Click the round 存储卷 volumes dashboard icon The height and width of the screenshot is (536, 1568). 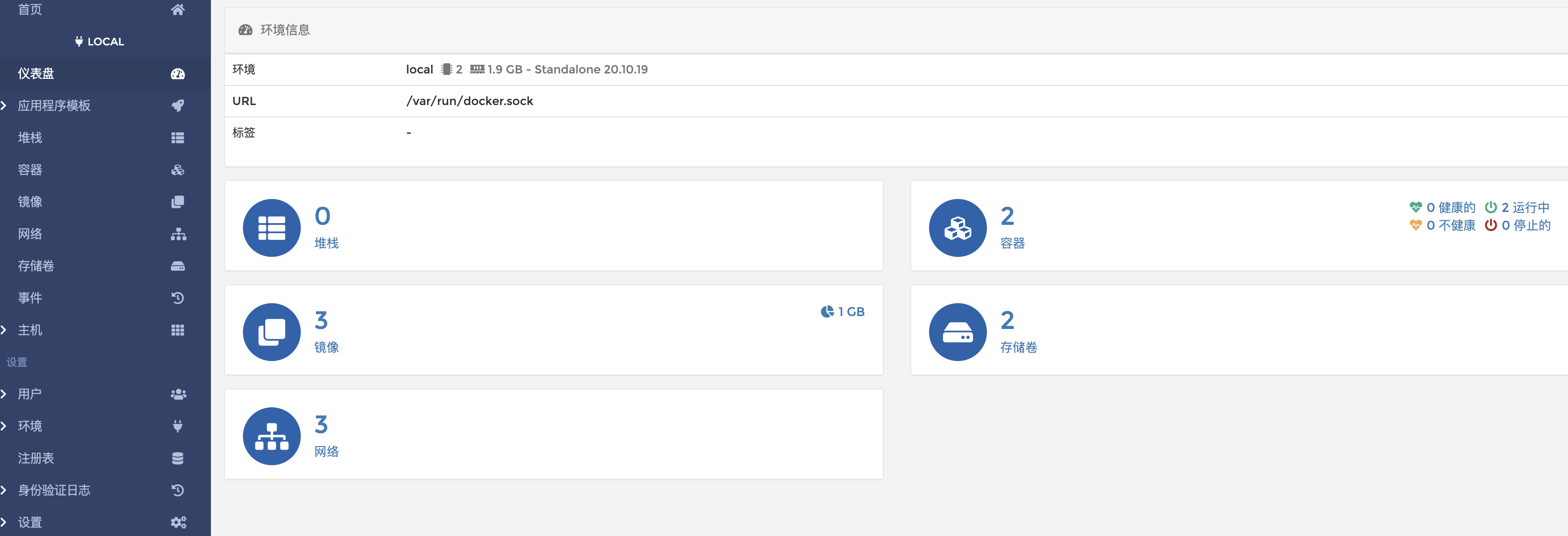[957, 332]
